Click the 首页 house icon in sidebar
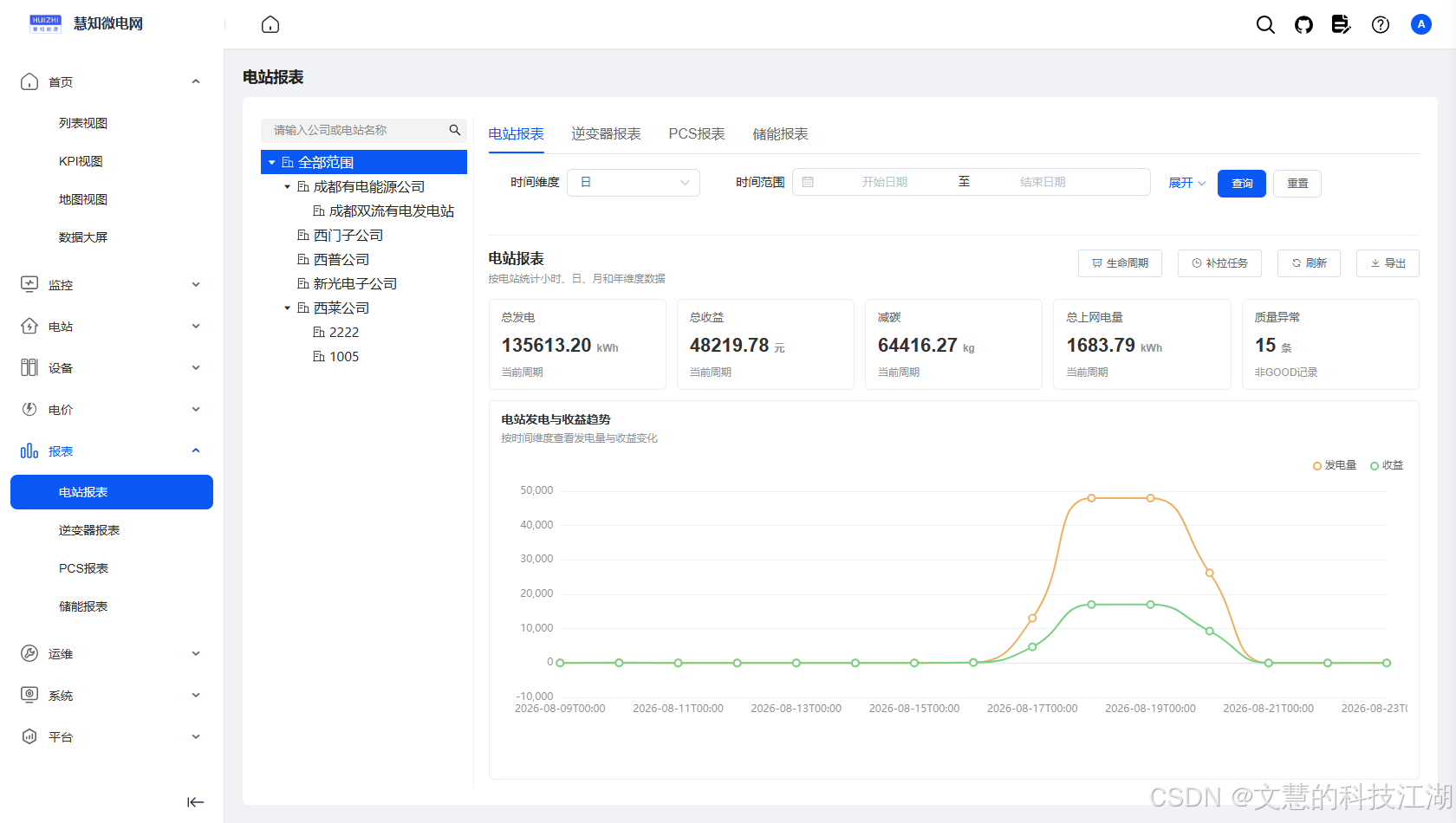1456x823 pixels. (29, 81)
